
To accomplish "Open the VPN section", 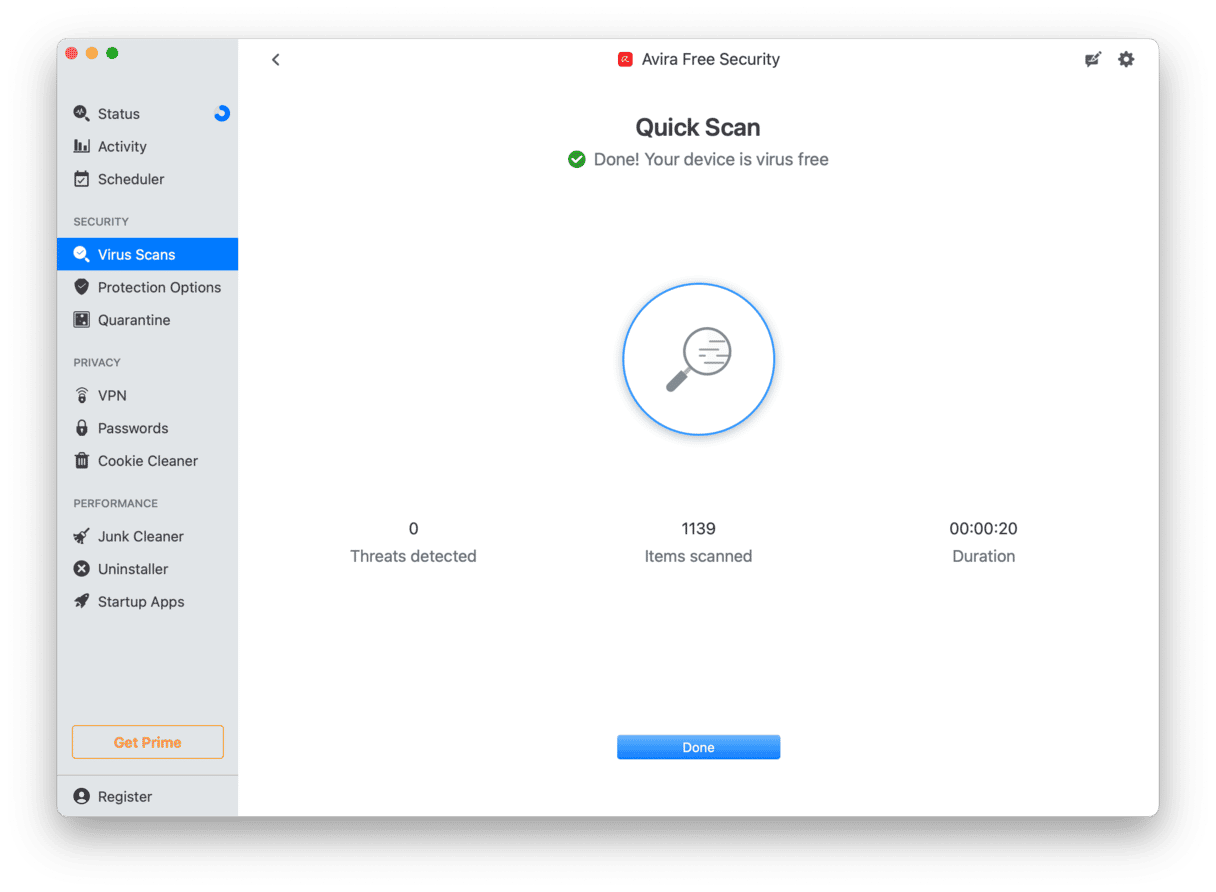I will pyautogui.click(x=147, y=395).
